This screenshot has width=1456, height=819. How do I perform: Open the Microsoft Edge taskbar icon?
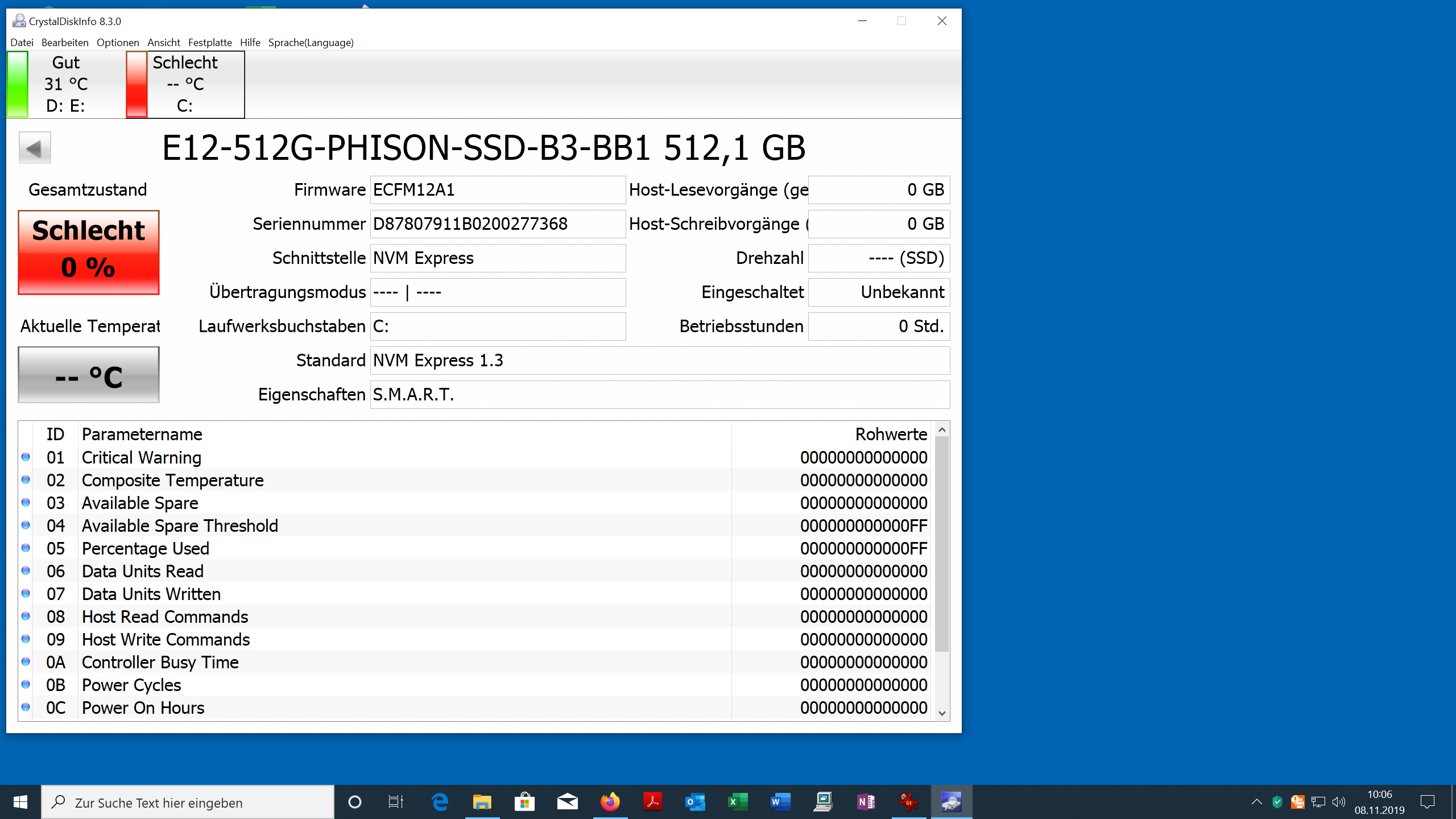[x=440, y=802]
